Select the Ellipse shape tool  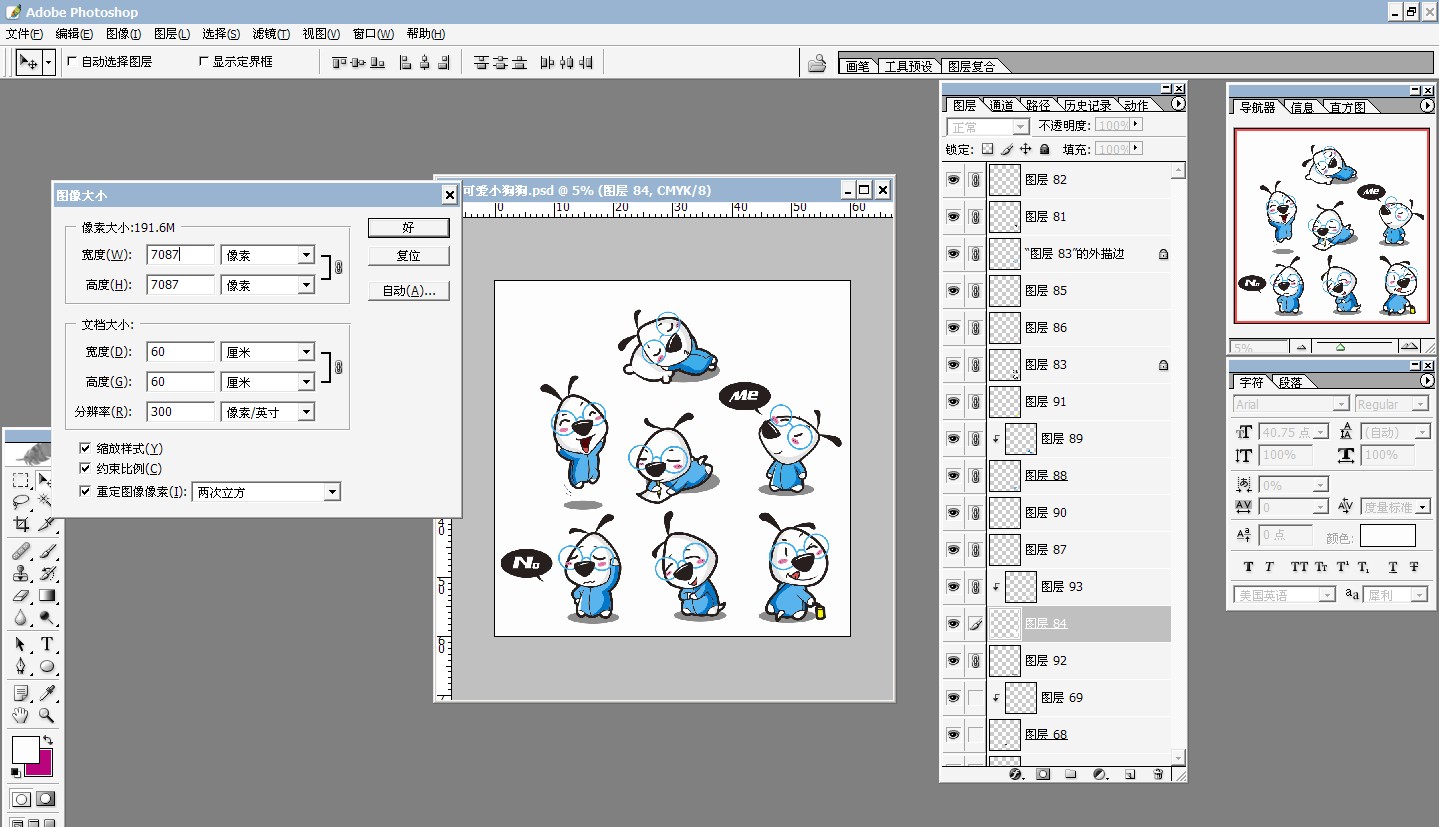click(46, 666)
